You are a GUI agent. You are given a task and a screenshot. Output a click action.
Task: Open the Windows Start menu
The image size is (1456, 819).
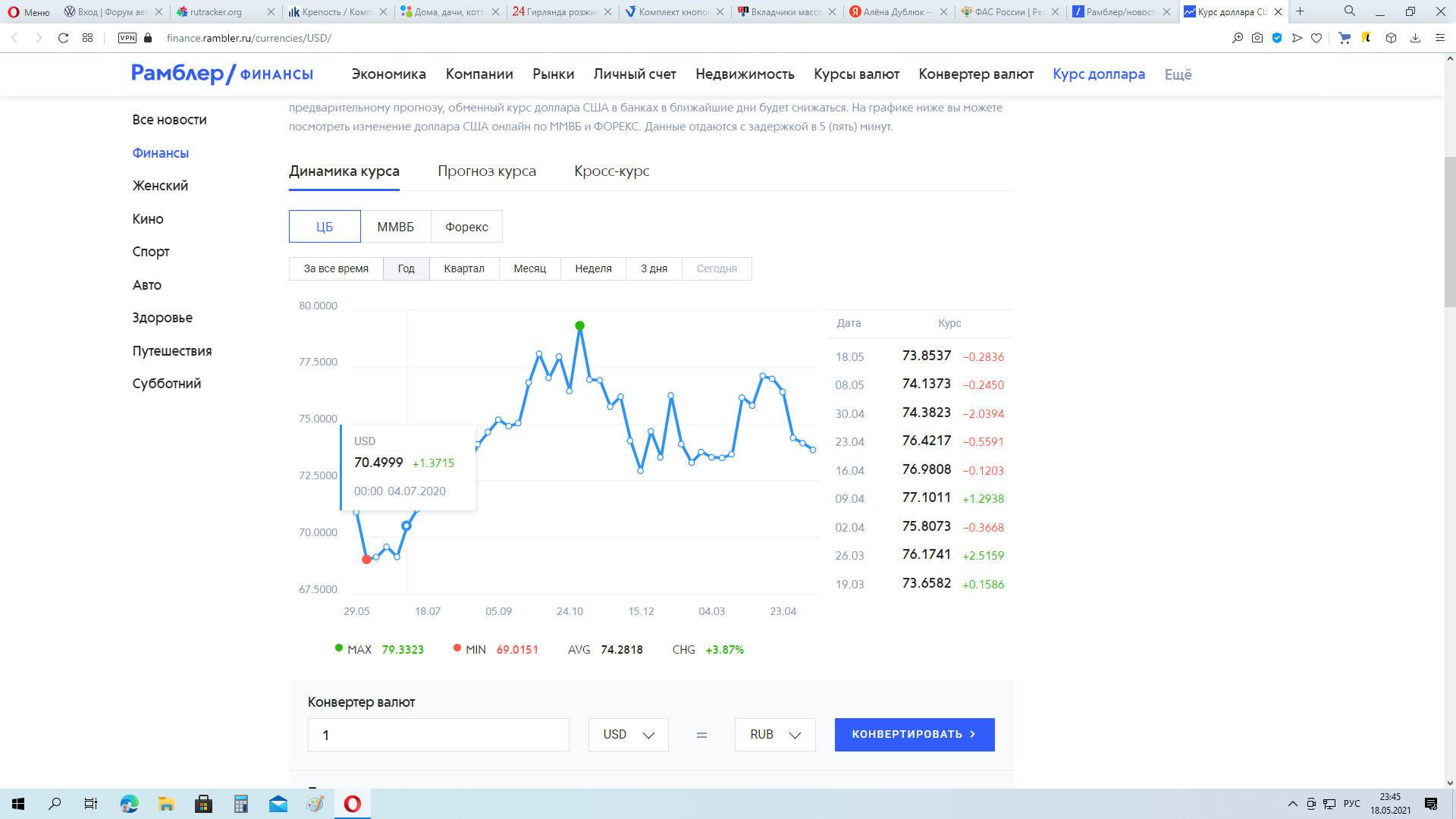pyautogui.click(x=18, y=804)
